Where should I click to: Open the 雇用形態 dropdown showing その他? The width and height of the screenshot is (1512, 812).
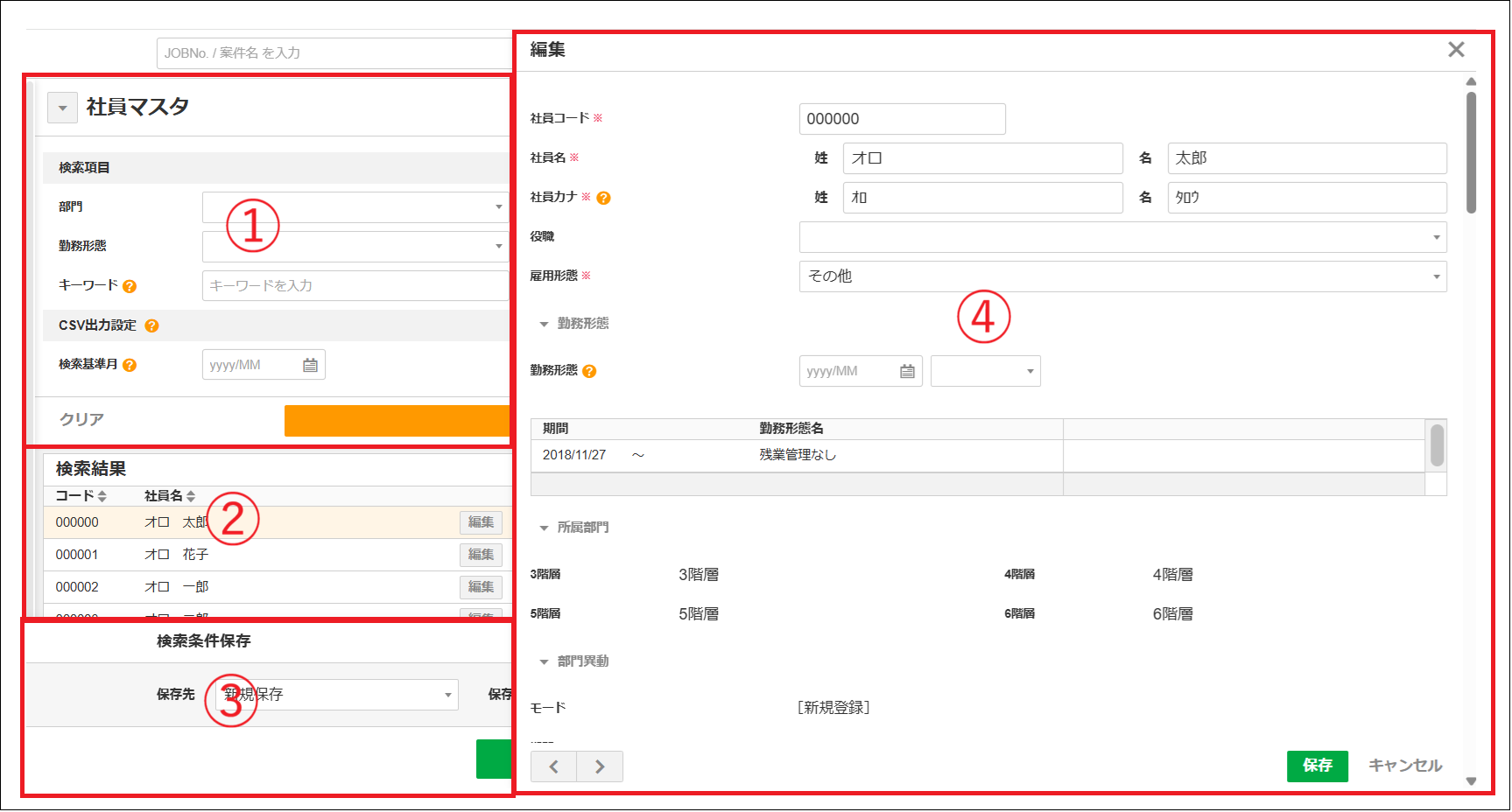(x=1122, y=276)
